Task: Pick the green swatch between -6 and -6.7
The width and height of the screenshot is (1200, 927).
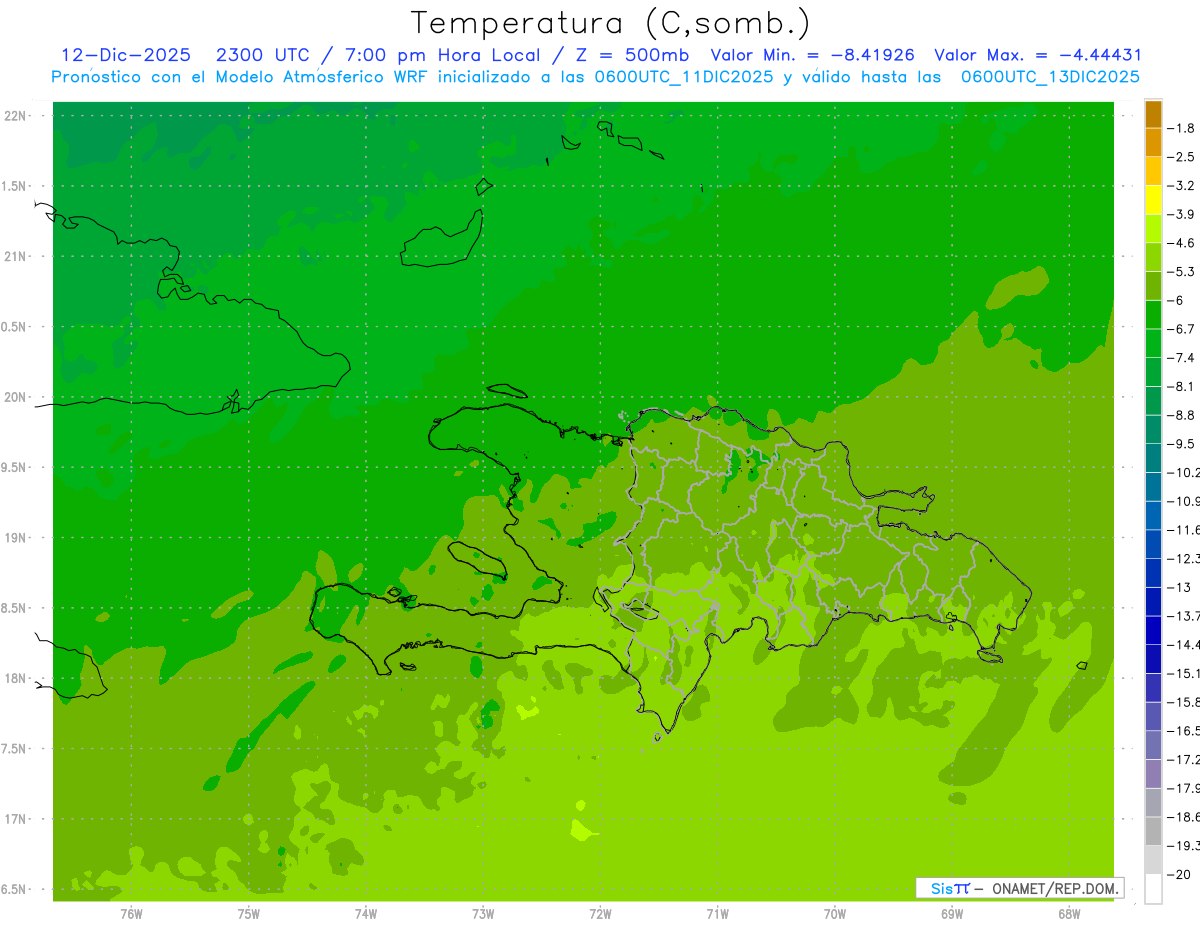Action: 1153,315
